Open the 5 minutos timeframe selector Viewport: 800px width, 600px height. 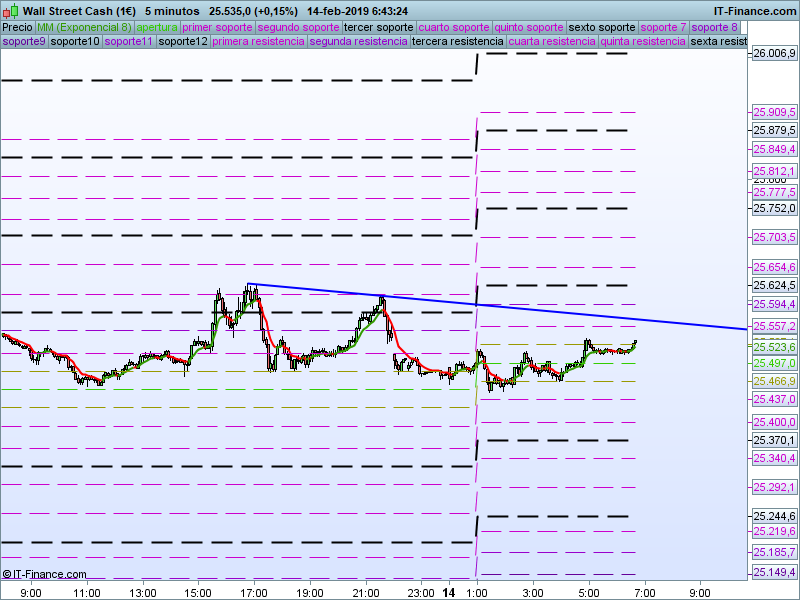pos(171,11)
